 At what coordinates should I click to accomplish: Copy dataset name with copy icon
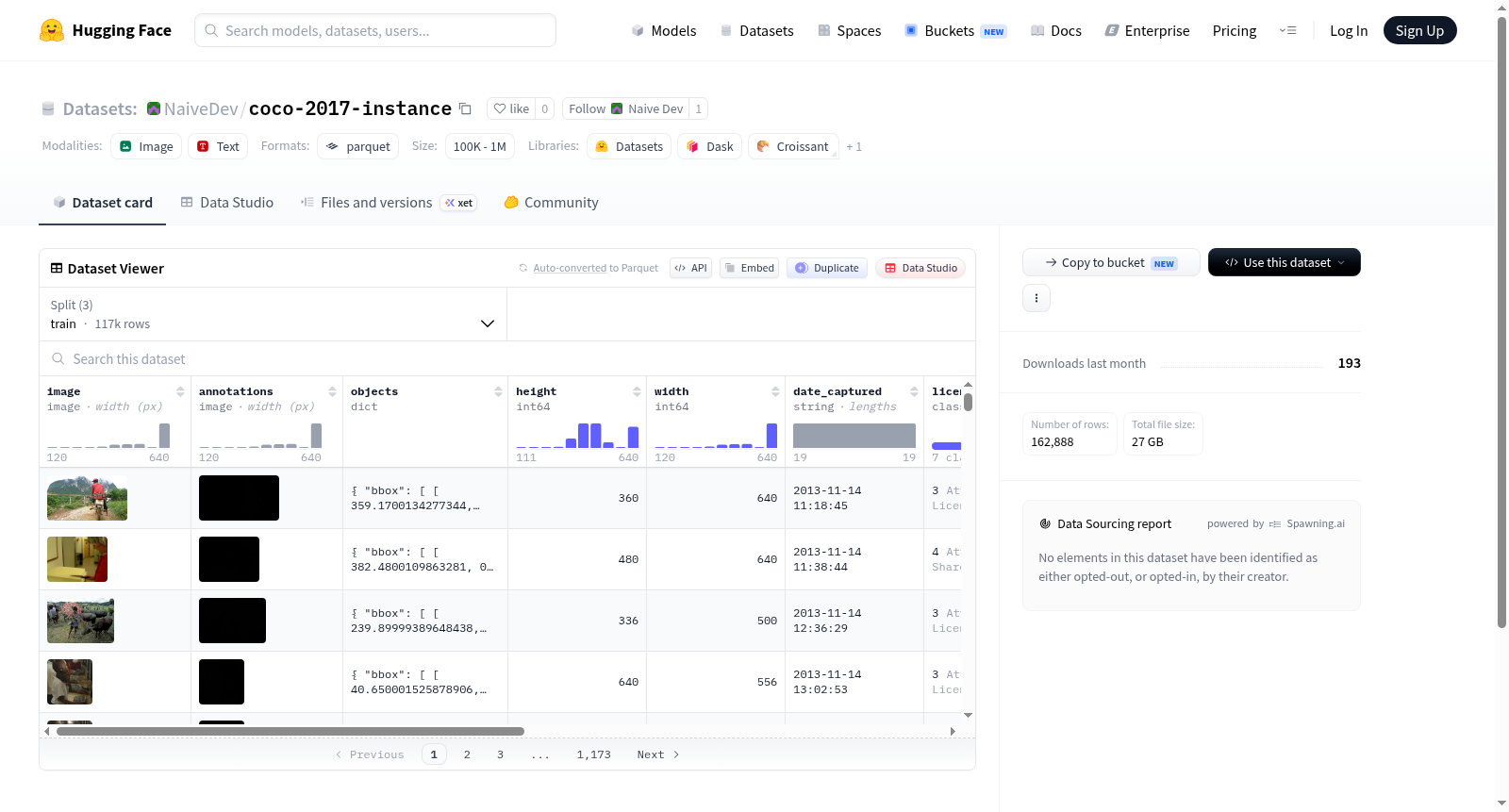465,108
